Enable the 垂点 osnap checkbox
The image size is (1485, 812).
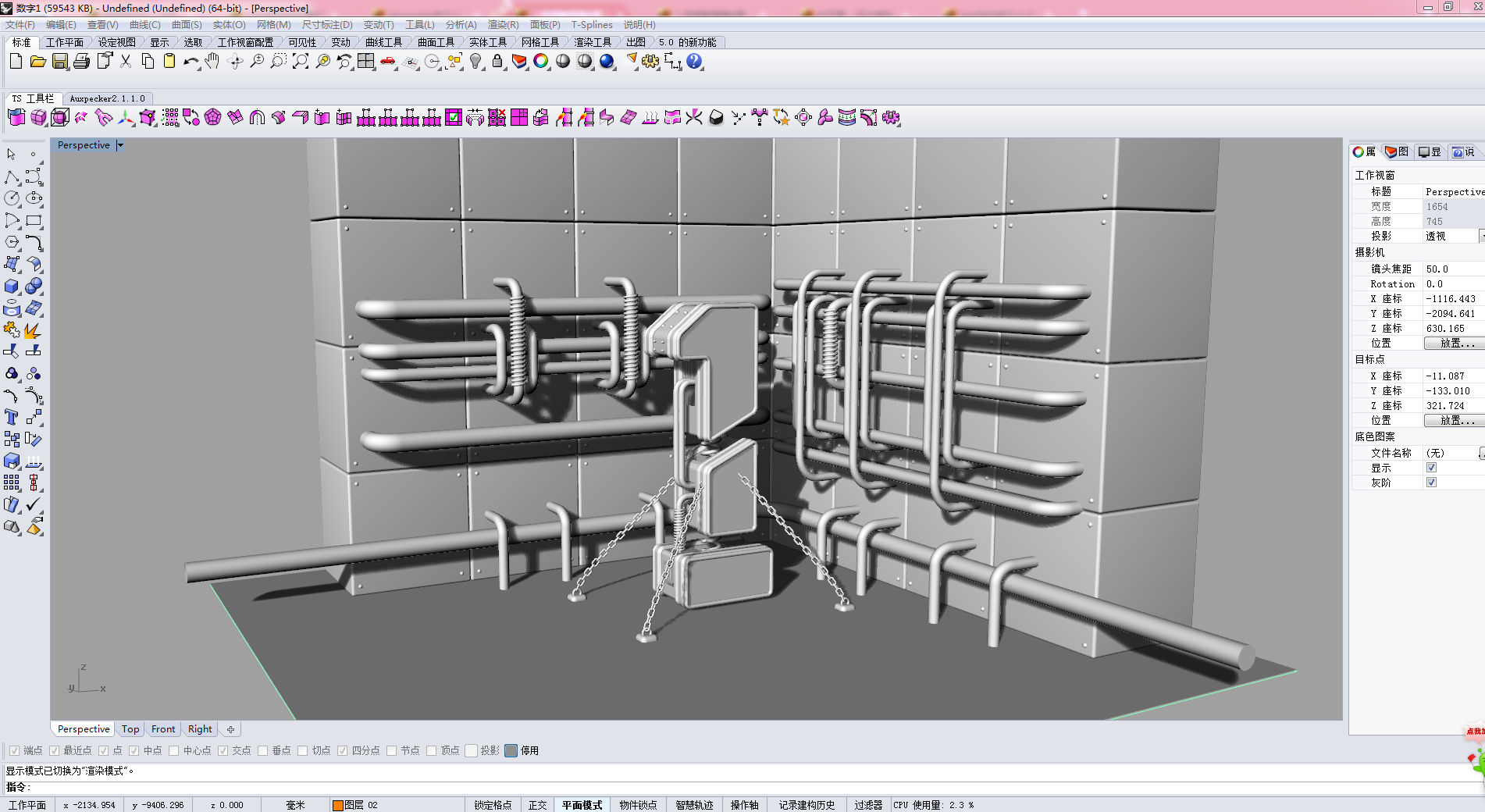(x=262, y=750)
